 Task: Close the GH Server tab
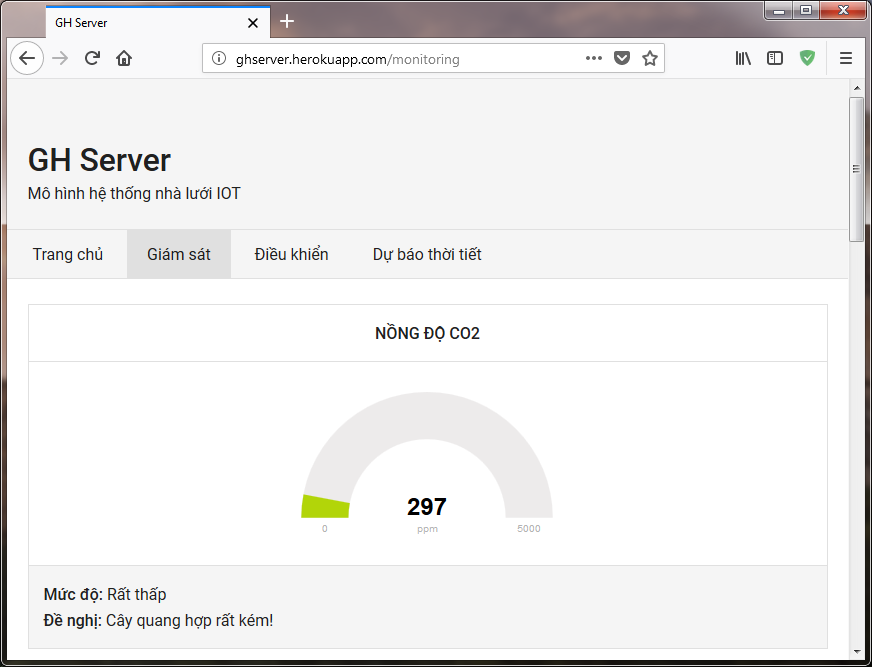point(252,23)
